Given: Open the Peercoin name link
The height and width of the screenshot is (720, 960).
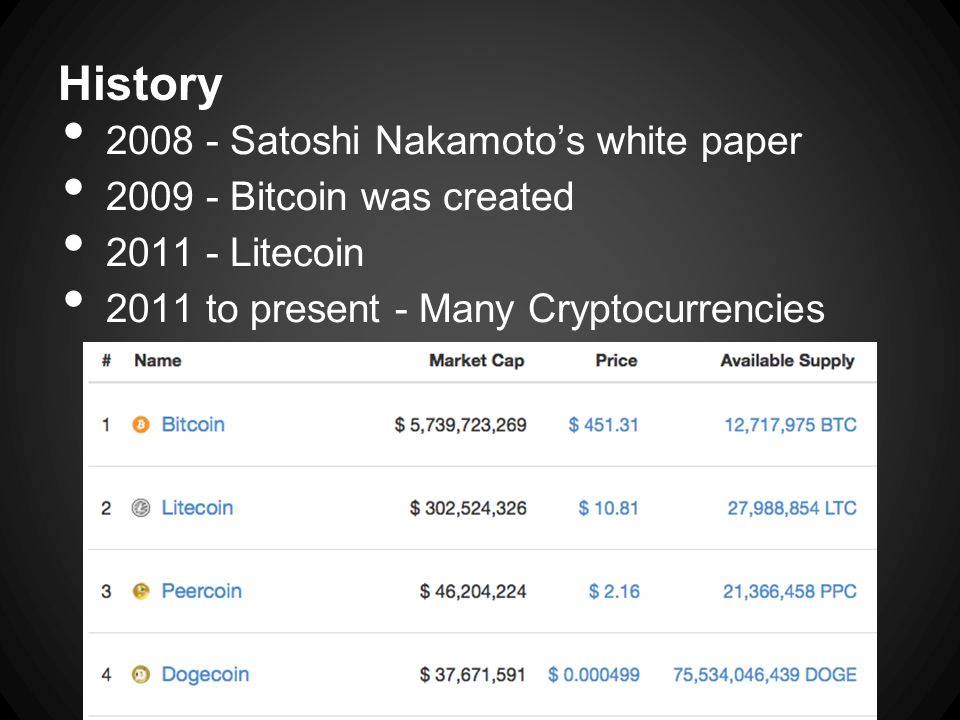Looking at the screenshot, I should (x=201, y=591).
